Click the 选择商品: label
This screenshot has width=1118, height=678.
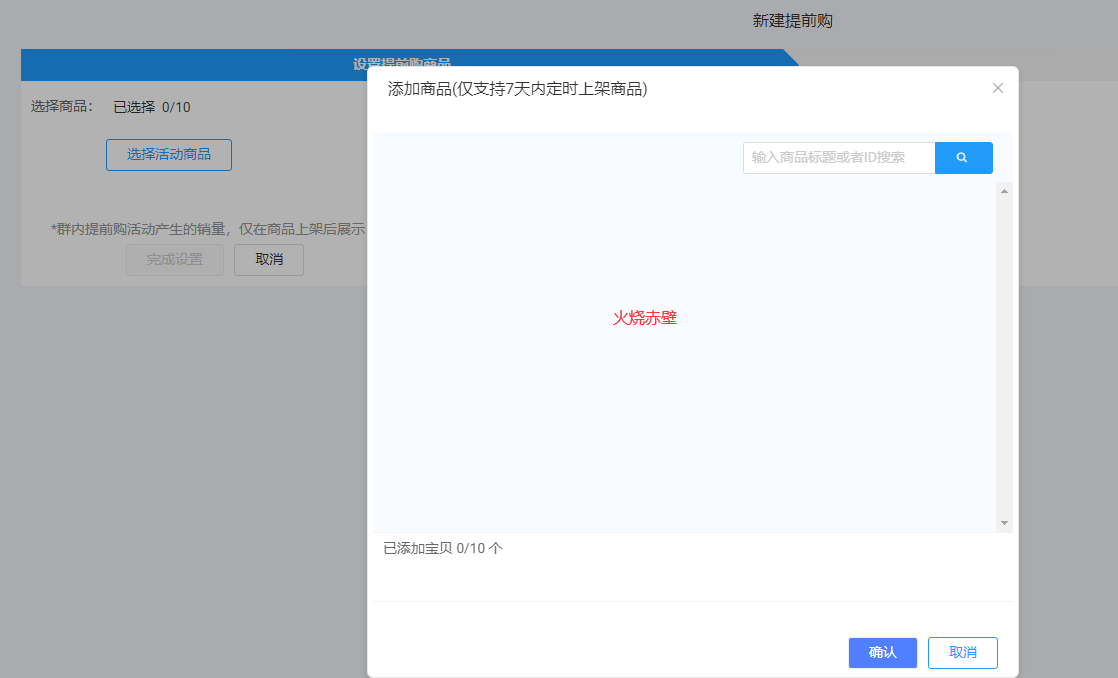(62, 107)
